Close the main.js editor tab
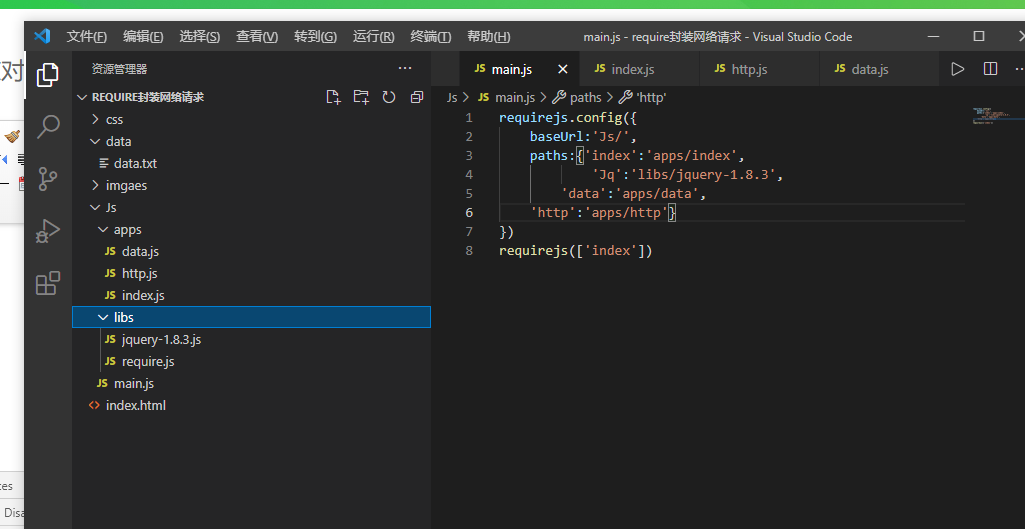Screen dimensions: 1025x529 point(563,69)
